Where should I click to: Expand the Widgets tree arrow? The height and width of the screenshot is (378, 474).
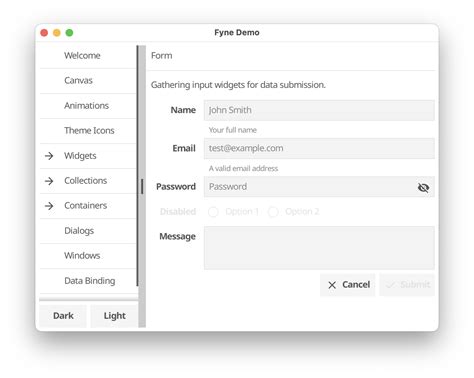point(49,156)
